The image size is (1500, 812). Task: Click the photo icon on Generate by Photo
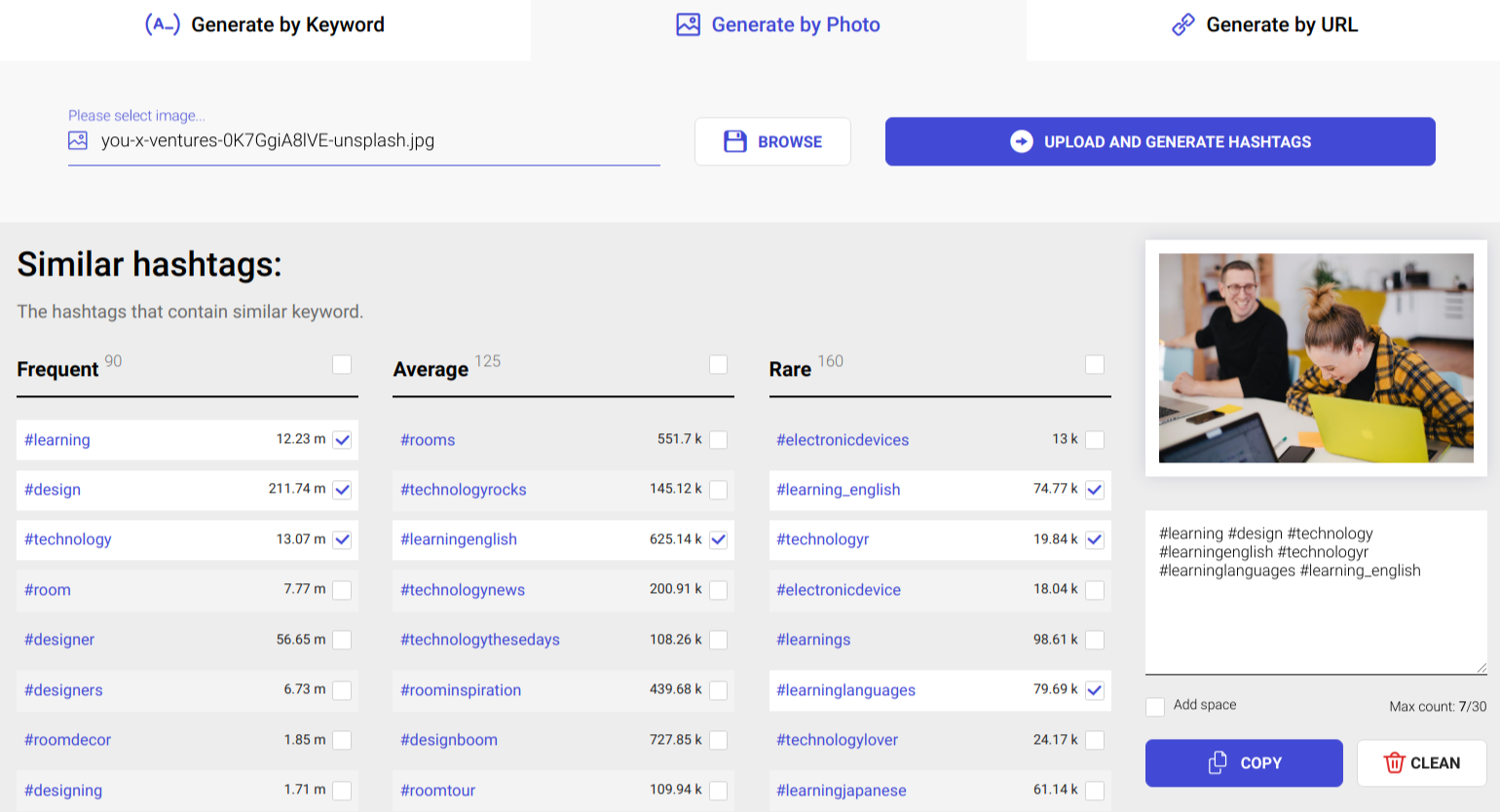[688, 24]
